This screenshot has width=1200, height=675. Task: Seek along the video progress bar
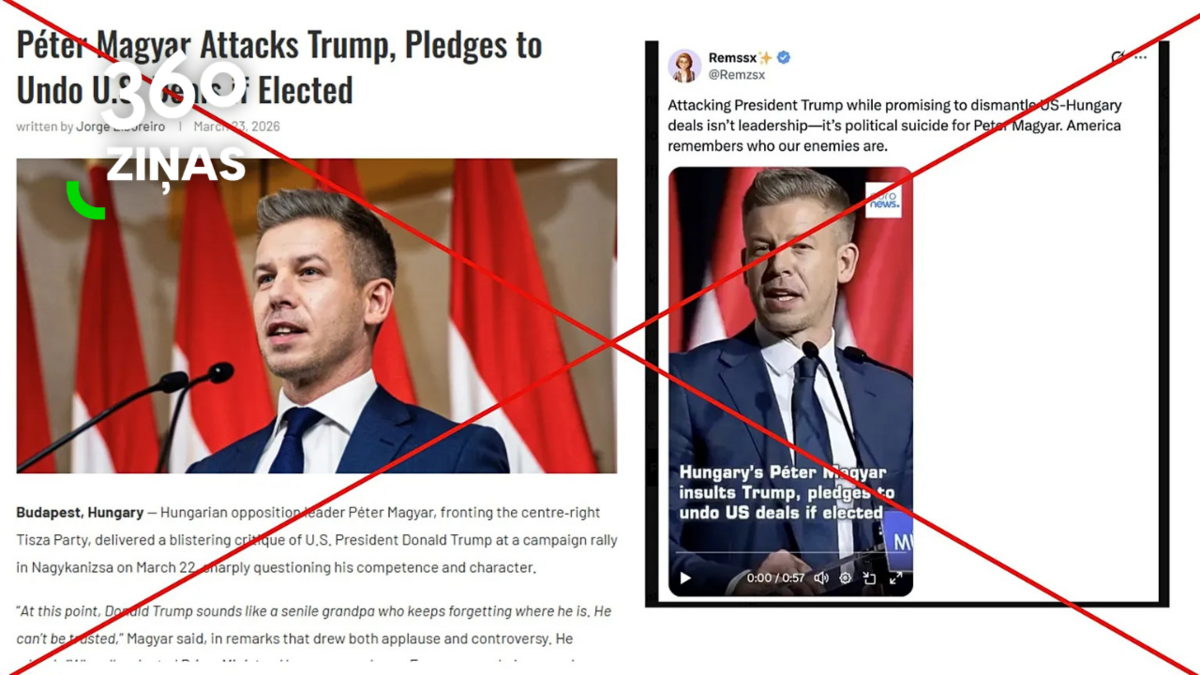click(x=790, y=553)
